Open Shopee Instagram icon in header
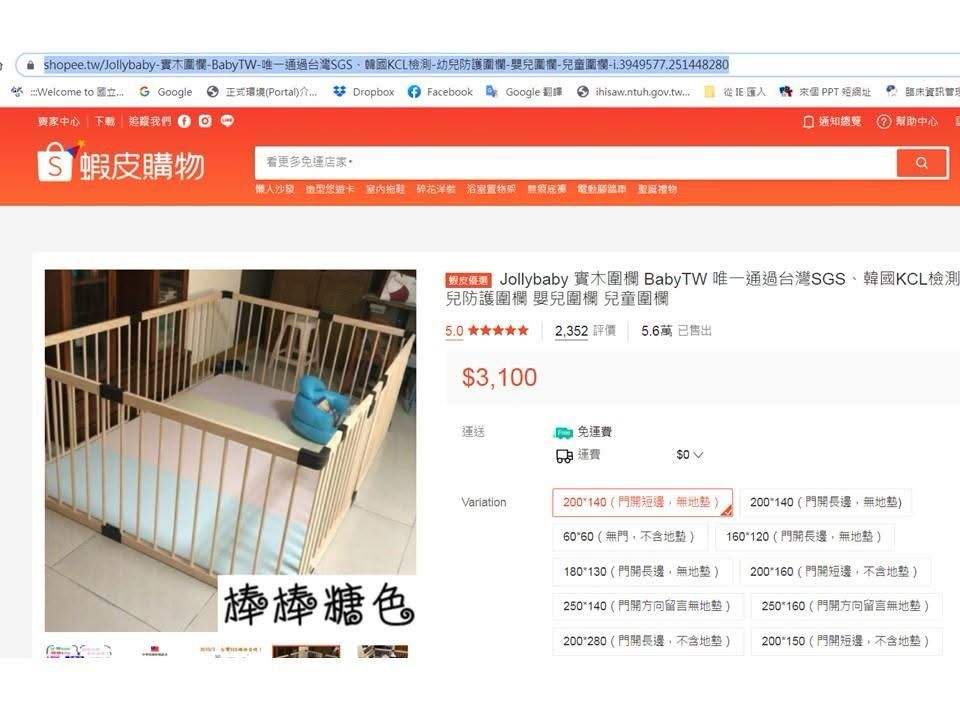Image resolution: width=960 pixels, height=719 pixels. [205, 121]
